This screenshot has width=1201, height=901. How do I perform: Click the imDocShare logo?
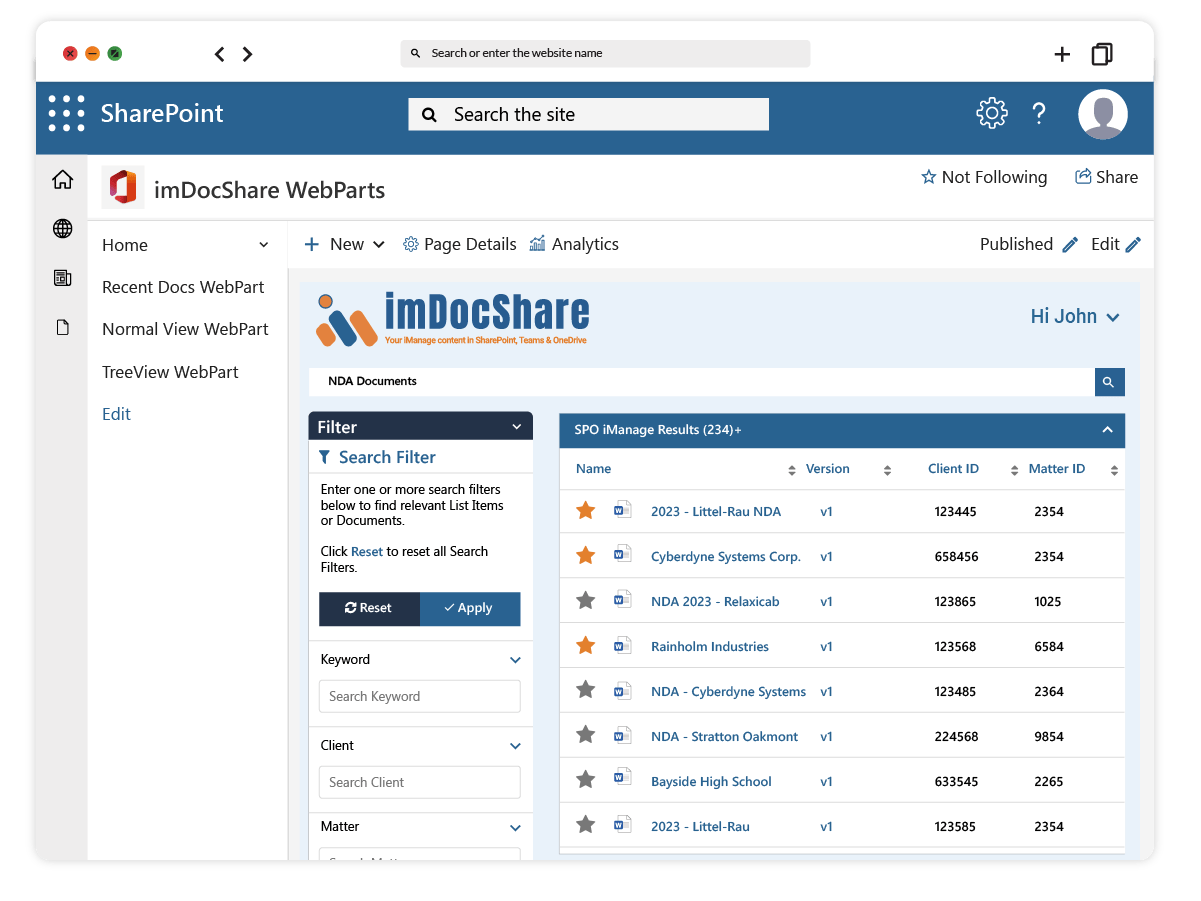click(x=453, y=318)
